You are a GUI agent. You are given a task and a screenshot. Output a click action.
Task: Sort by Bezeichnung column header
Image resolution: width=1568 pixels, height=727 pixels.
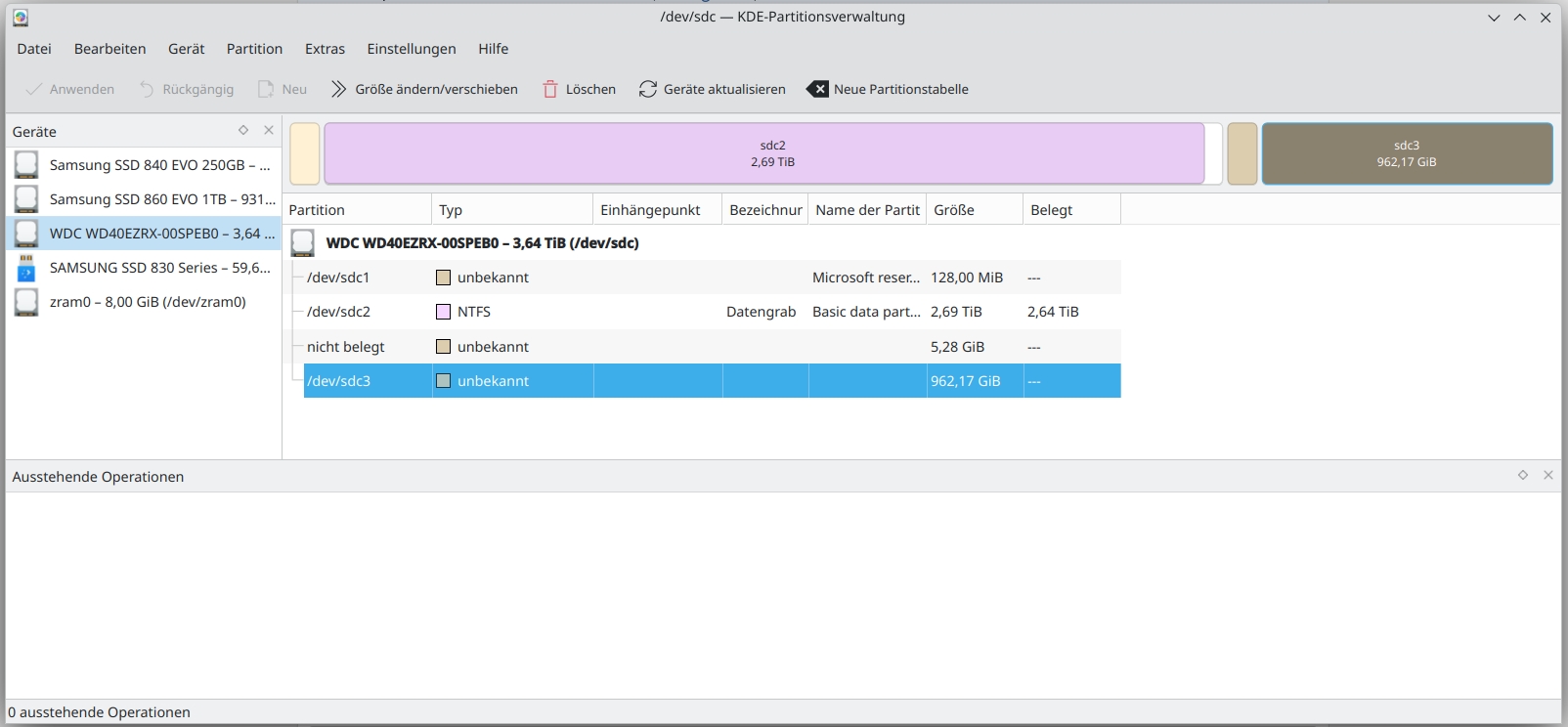coord(765,210)
